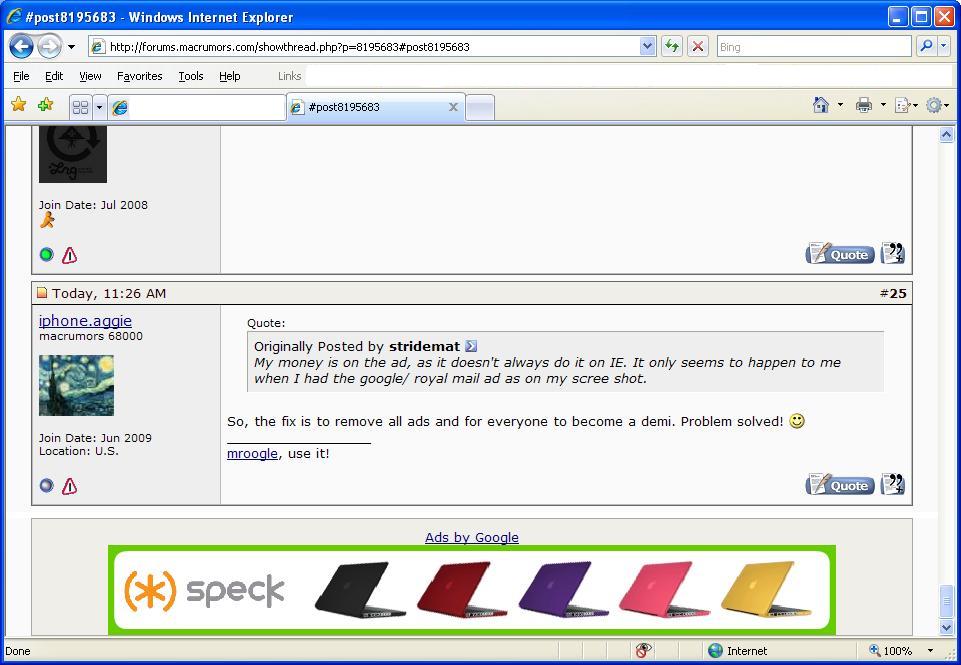
Task: Stop loading with the red X icon
Action: pyautogui.click(x=697, y=47)
